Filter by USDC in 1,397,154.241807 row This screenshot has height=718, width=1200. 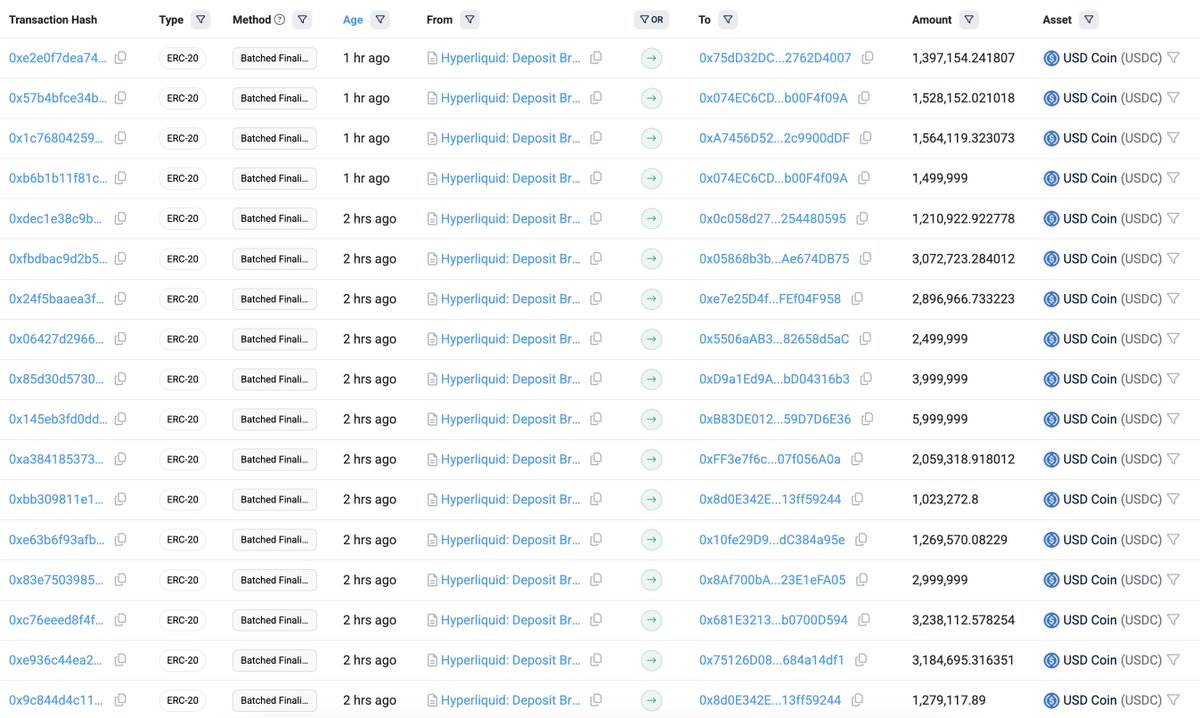point(1174,58)
